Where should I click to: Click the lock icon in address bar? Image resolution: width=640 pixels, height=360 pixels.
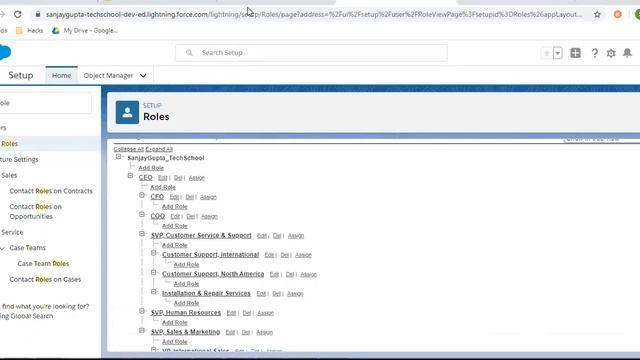pos(38,14)
